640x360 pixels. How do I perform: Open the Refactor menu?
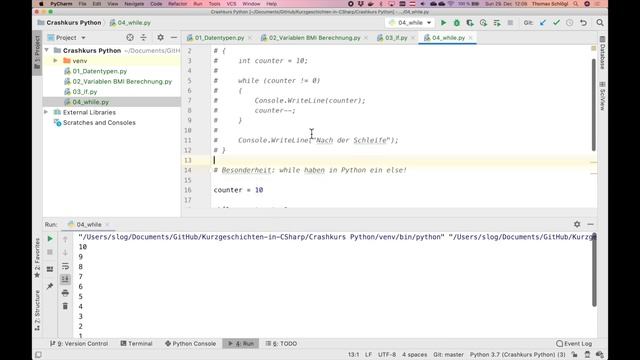coord(178,4)
